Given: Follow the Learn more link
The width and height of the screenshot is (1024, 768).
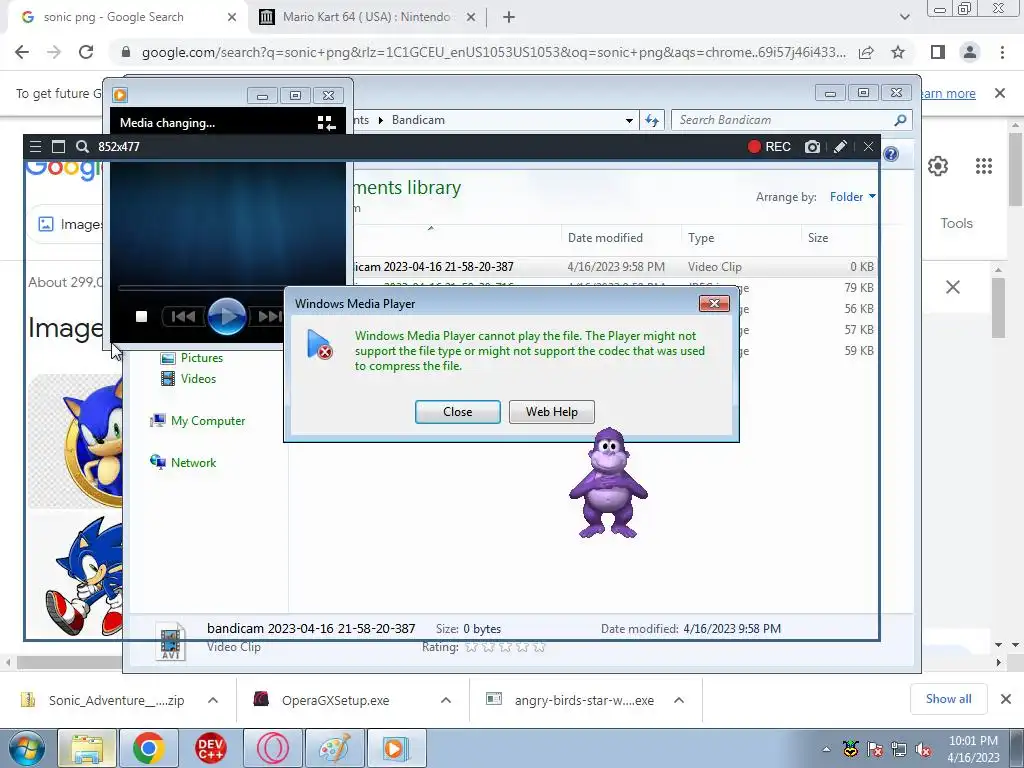Looking at the screenshot, I should pos(948,93).
